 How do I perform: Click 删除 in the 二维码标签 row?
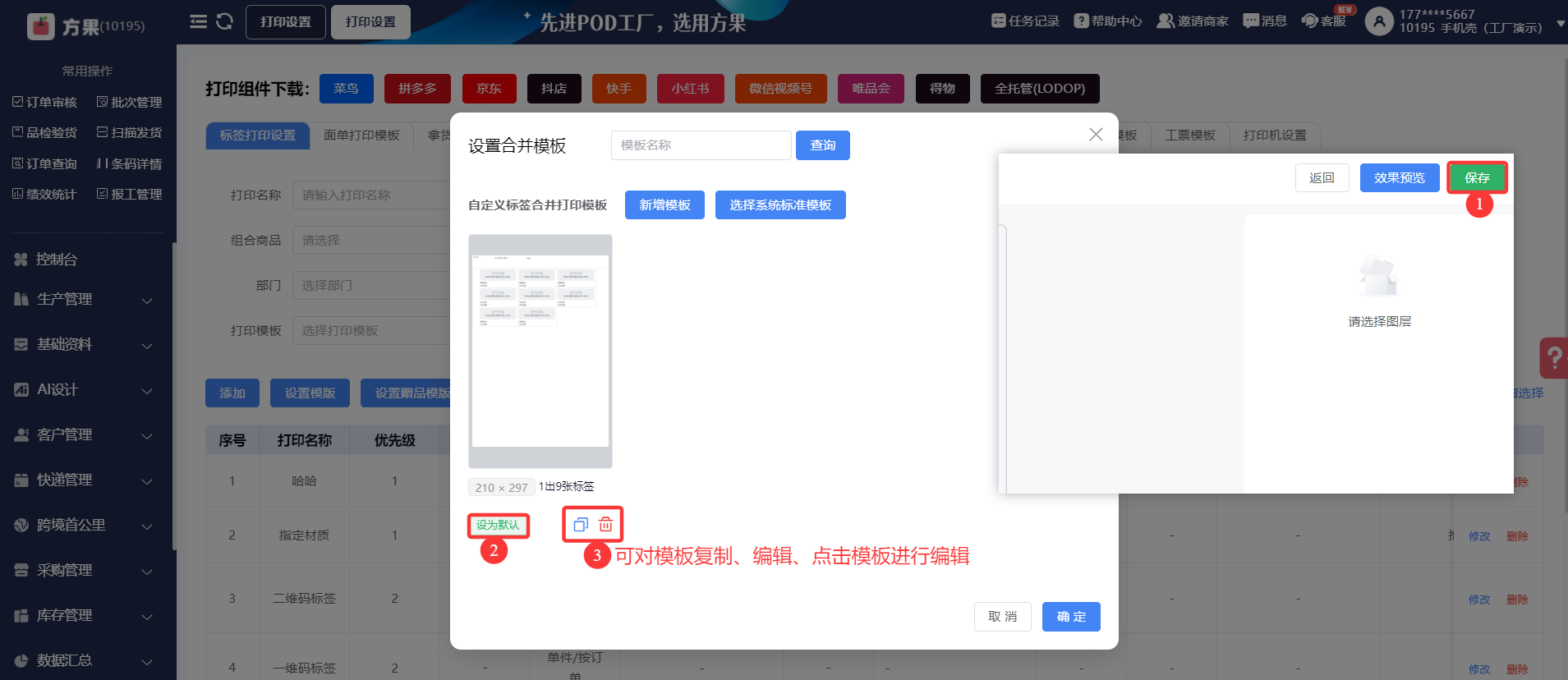point(1517,600)
